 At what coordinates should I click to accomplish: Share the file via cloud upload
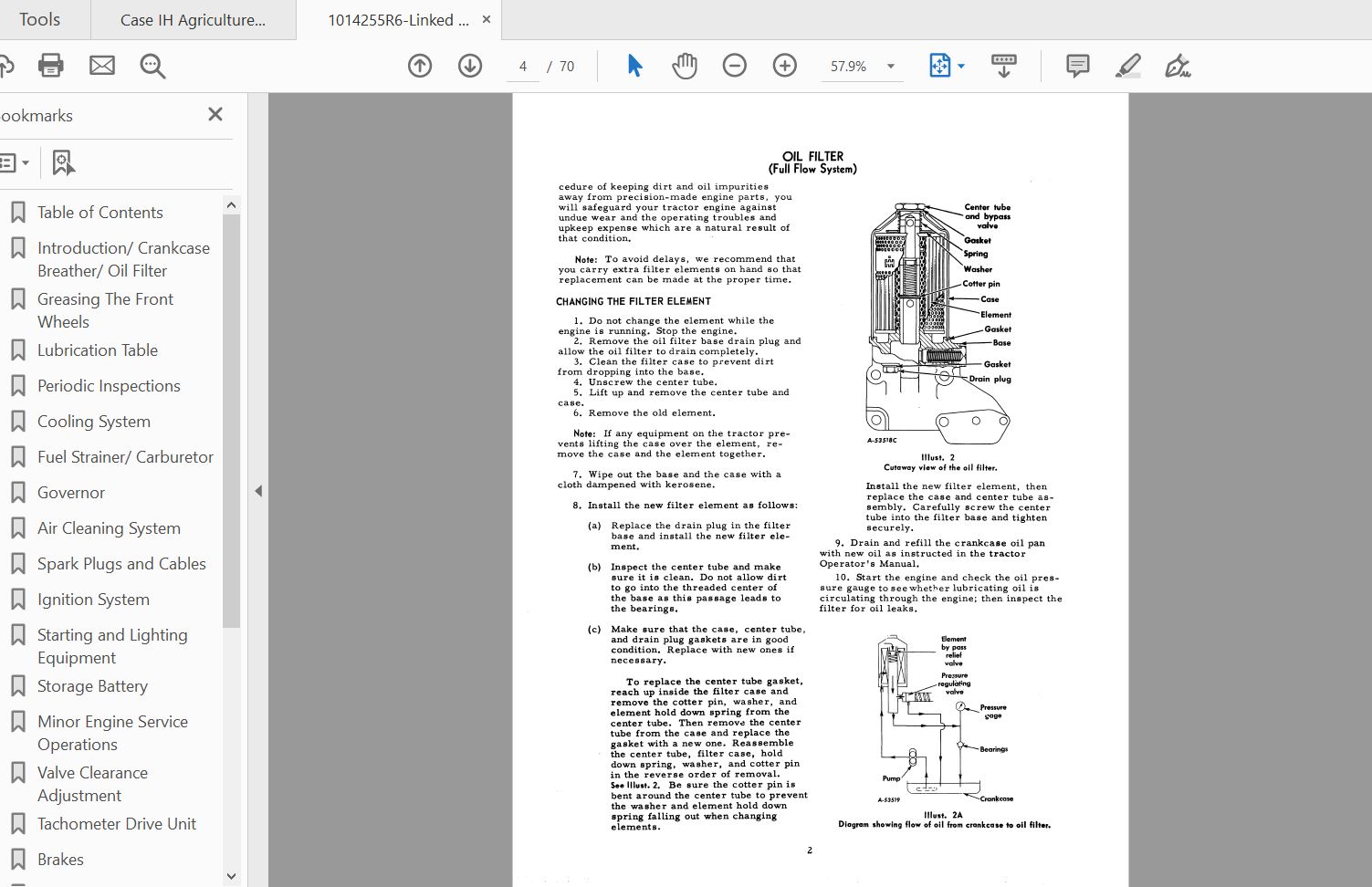coord(9,66)
